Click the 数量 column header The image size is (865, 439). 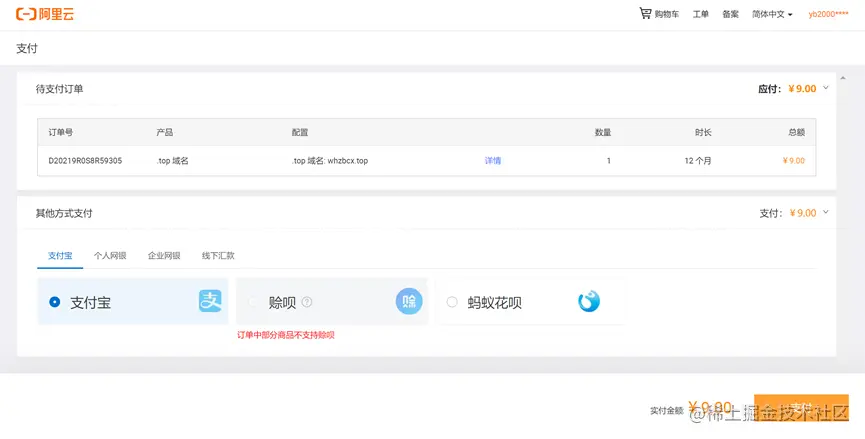tap(602, 132)
